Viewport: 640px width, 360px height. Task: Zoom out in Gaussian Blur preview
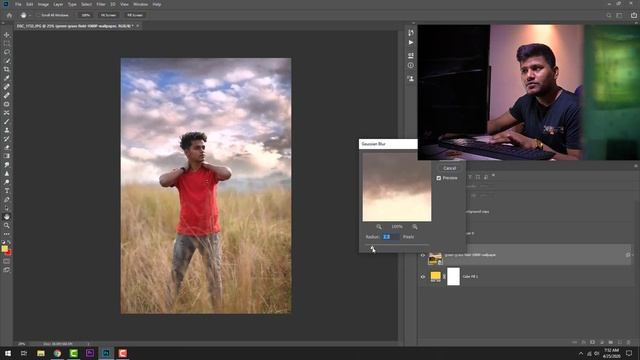pyautogui.click(x=379, y=227)
